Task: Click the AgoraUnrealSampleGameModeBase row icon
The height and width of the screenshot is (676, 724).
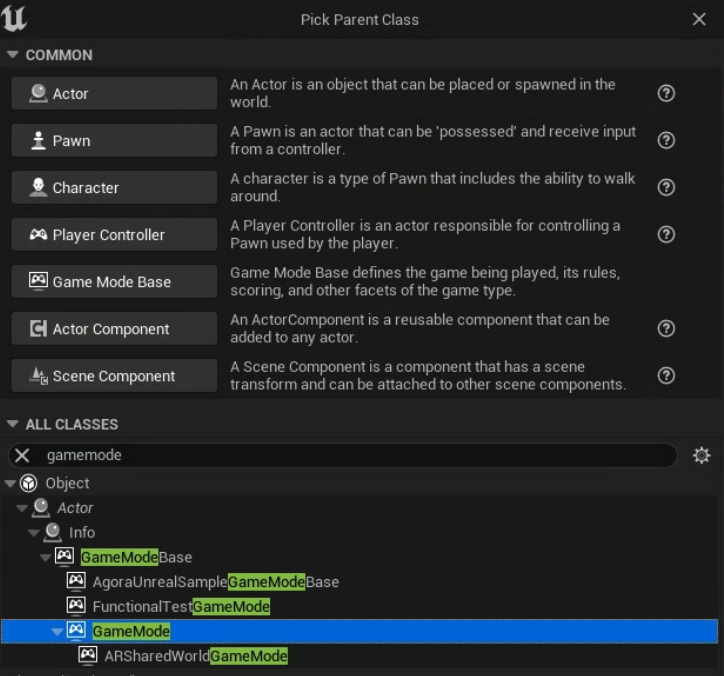Action: [76, 581]
